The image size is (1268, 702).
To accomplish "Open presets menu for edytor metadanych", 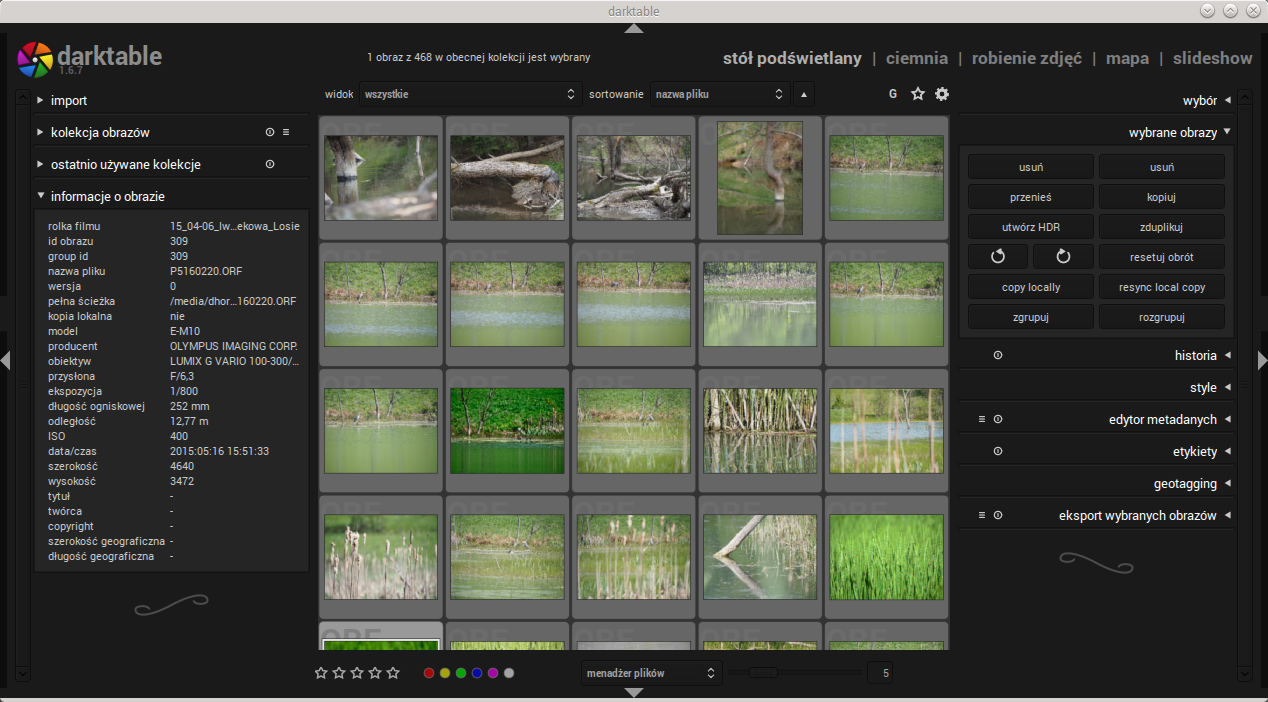I will pyautogui.click(x=982, y=420).
